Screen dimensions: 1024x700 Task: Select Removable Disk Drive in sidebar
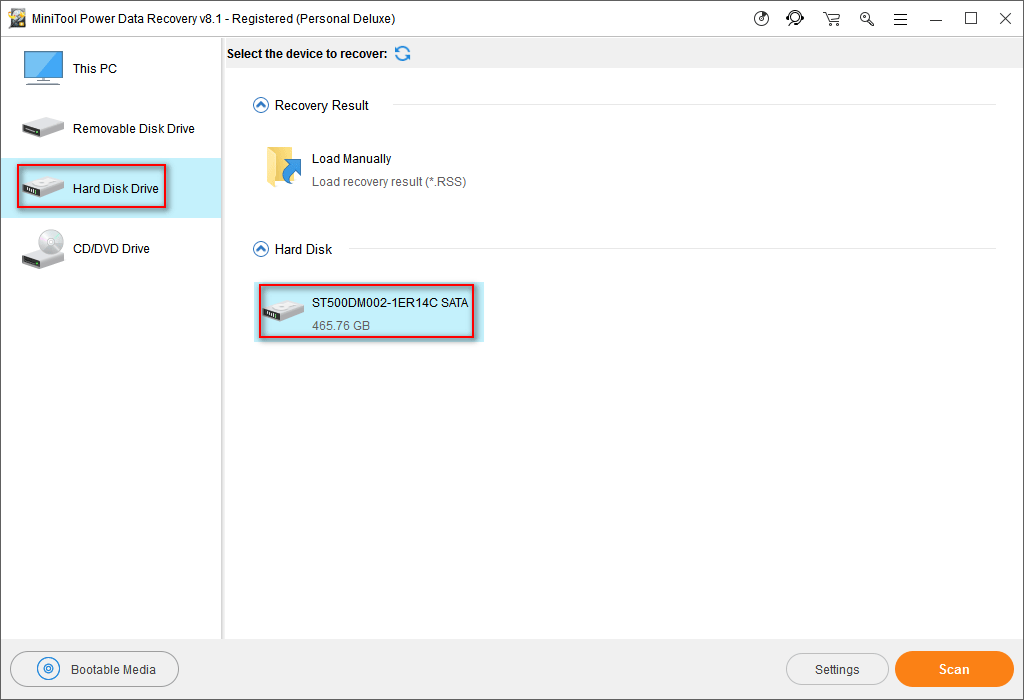pos(111,128)
